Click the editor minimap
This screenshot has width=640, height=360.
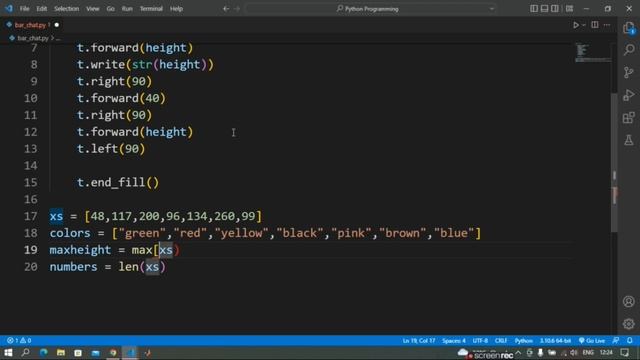(x=593, y=52)
